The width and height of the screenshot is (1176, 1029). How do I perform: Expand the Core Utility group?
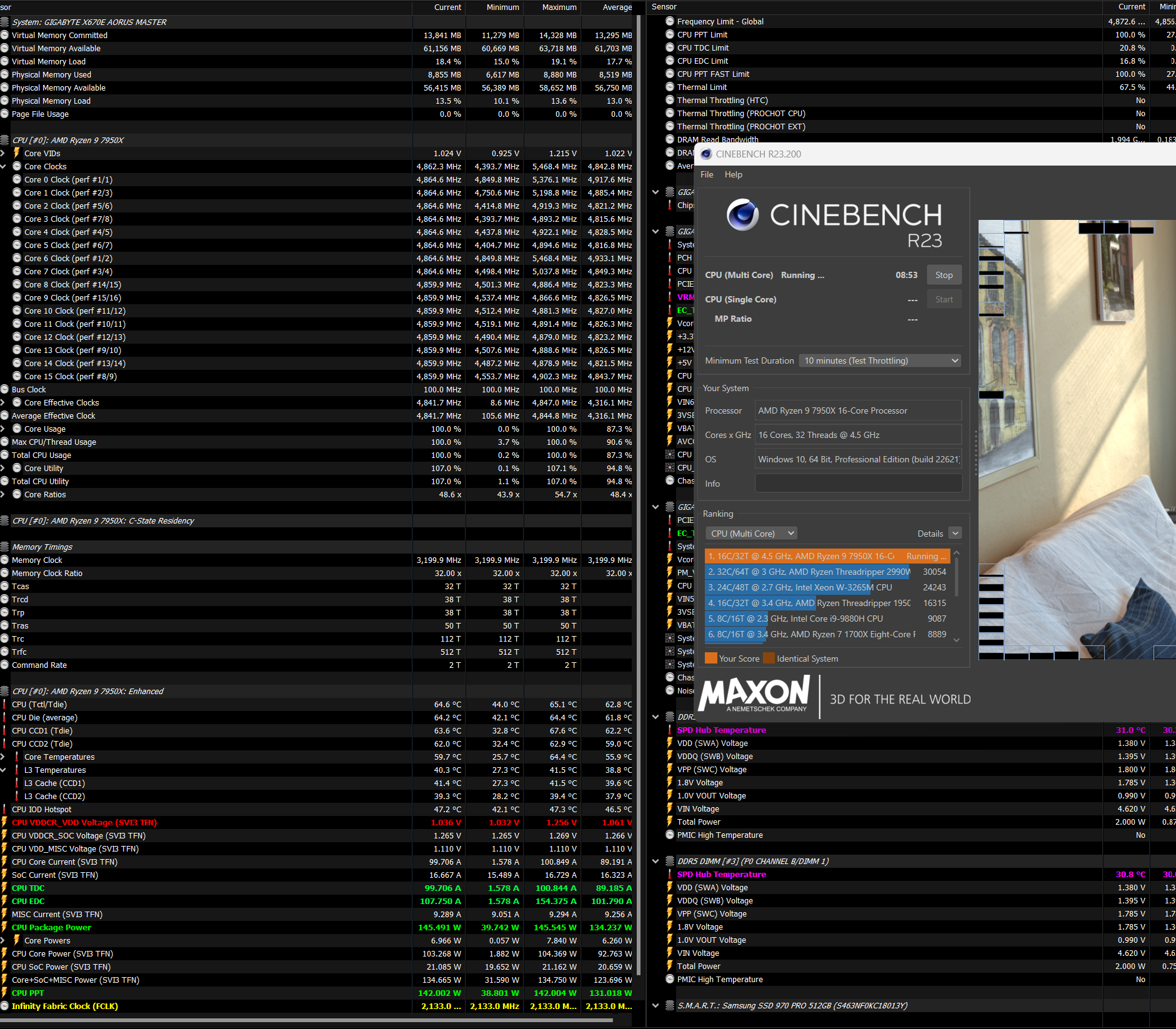[x=3, y=469]
